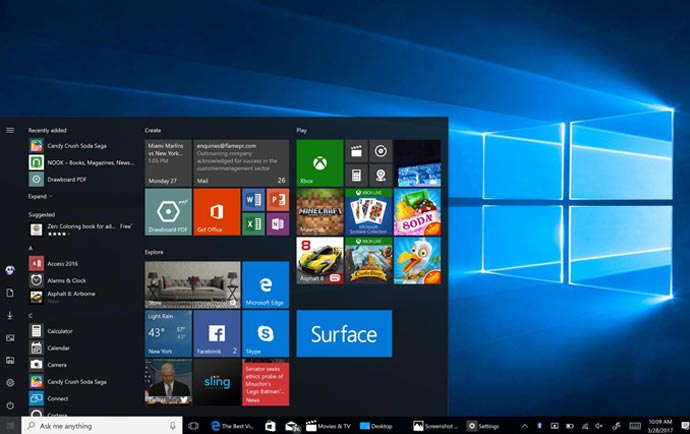Open Candy Crush Soda Saga under Recently added
690x434 pixels.
click(82, 146)
